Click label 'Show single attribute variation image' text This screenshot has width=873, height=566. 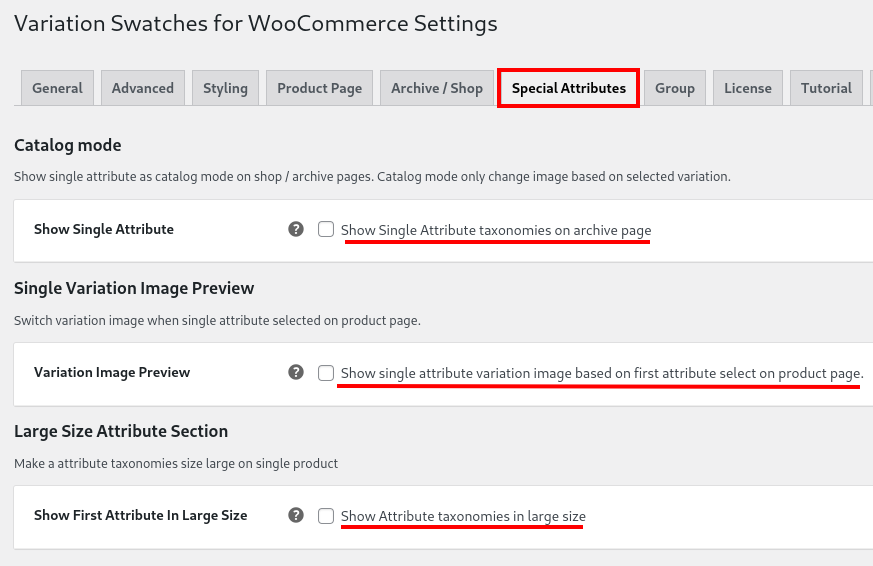coord(602,373)
